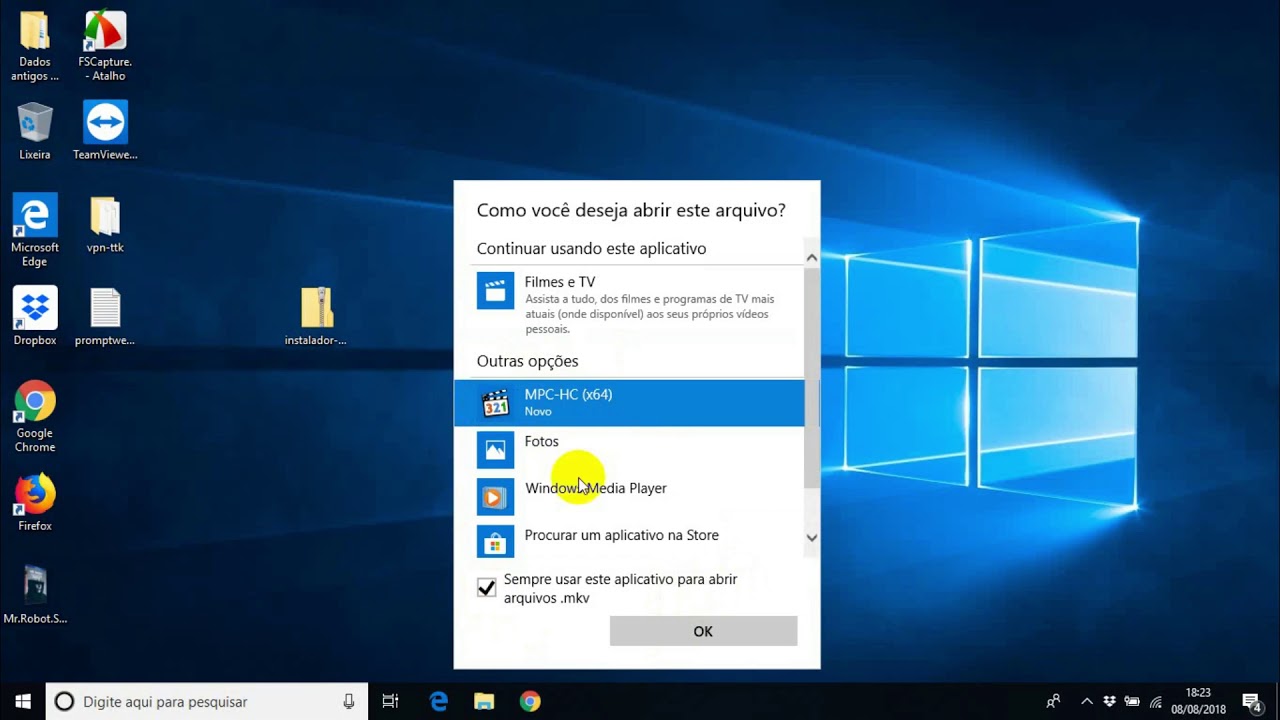The image size is (1280, 720).
Task: Open Lixeira recycle bin on desktop
Action: click(35, 131)
